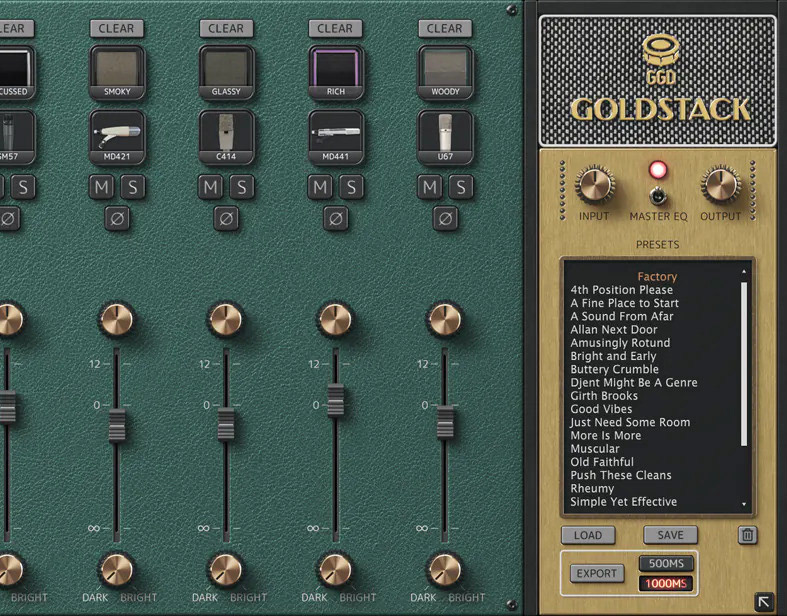Click the GGD Goldstack logo
This screenshot has height=616, width=787.
(660, 79)
